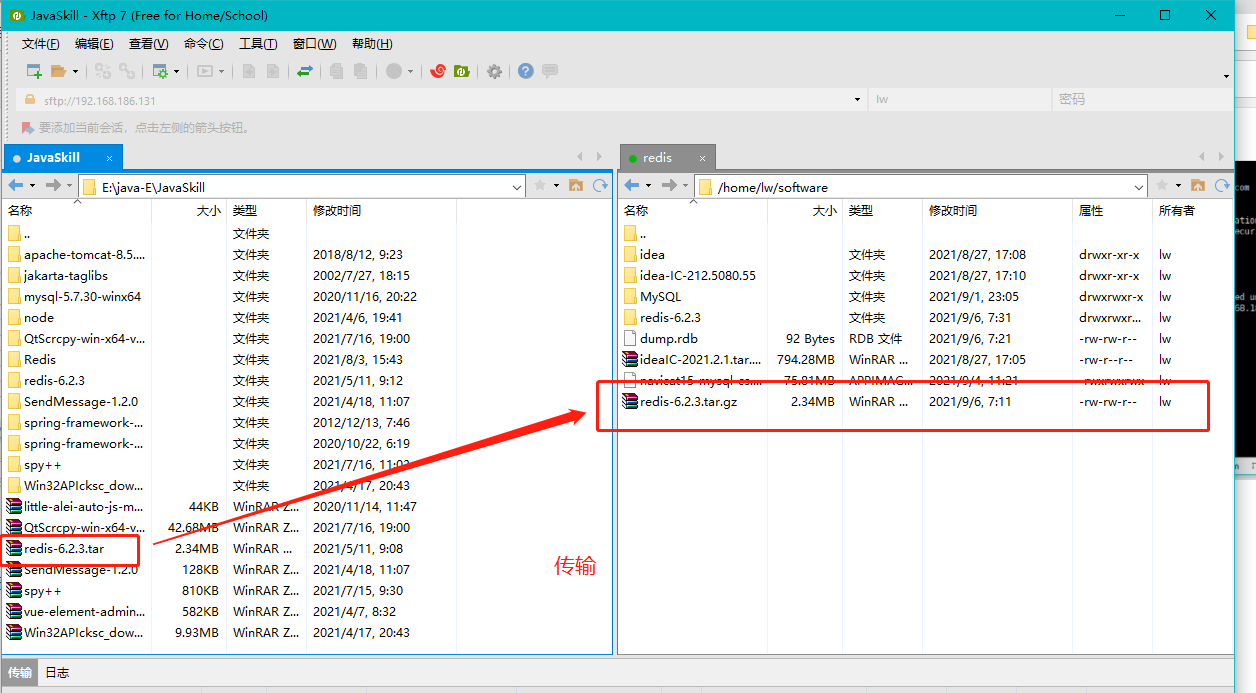The height and width of the screenshot is (693, 1256).
Task: Click the lock icon in address bar
Action: pyautogui.click(x=29, y=100)
